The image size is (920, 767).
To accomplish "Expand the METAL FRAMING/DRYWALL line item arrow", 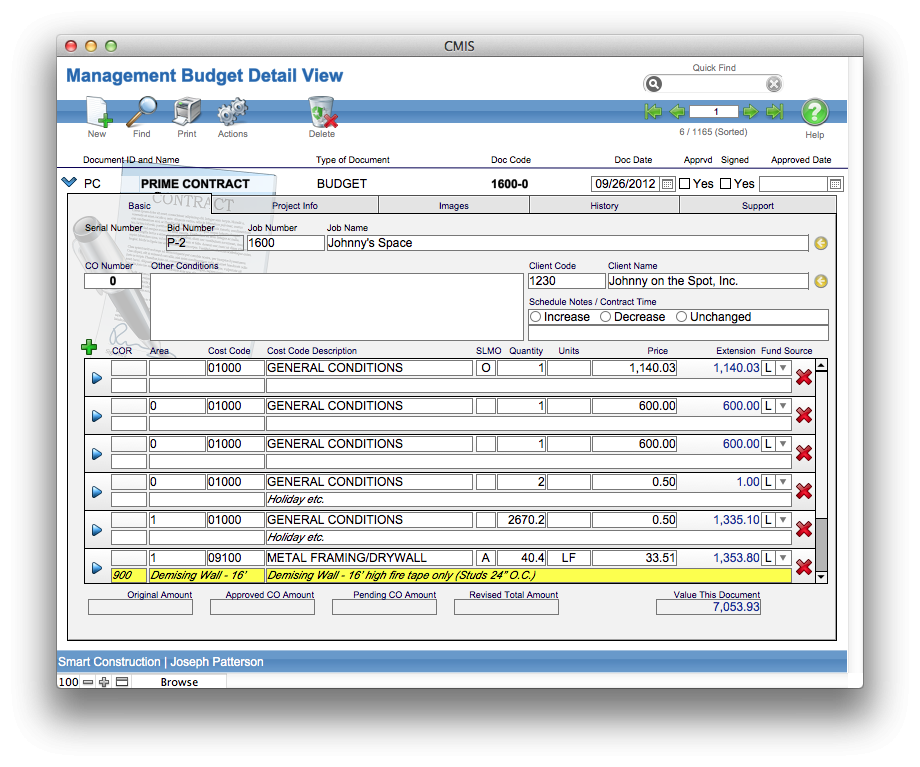I will pyautogui.click(x=96, y=566).
